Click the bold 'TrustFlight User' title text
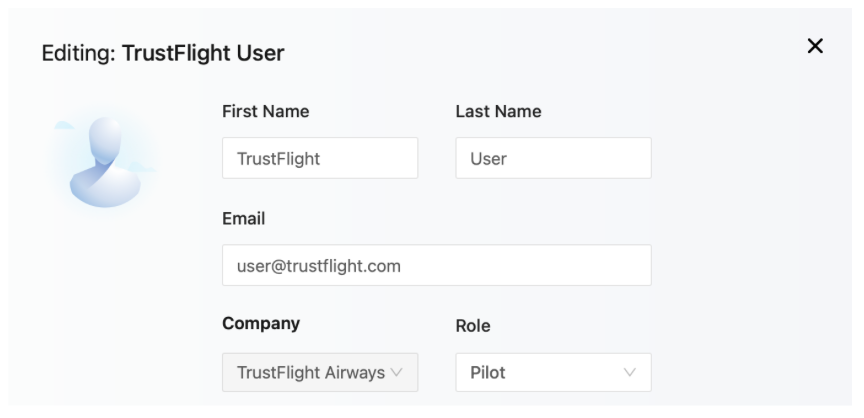The image size is (864, 418). coord(203,54)
